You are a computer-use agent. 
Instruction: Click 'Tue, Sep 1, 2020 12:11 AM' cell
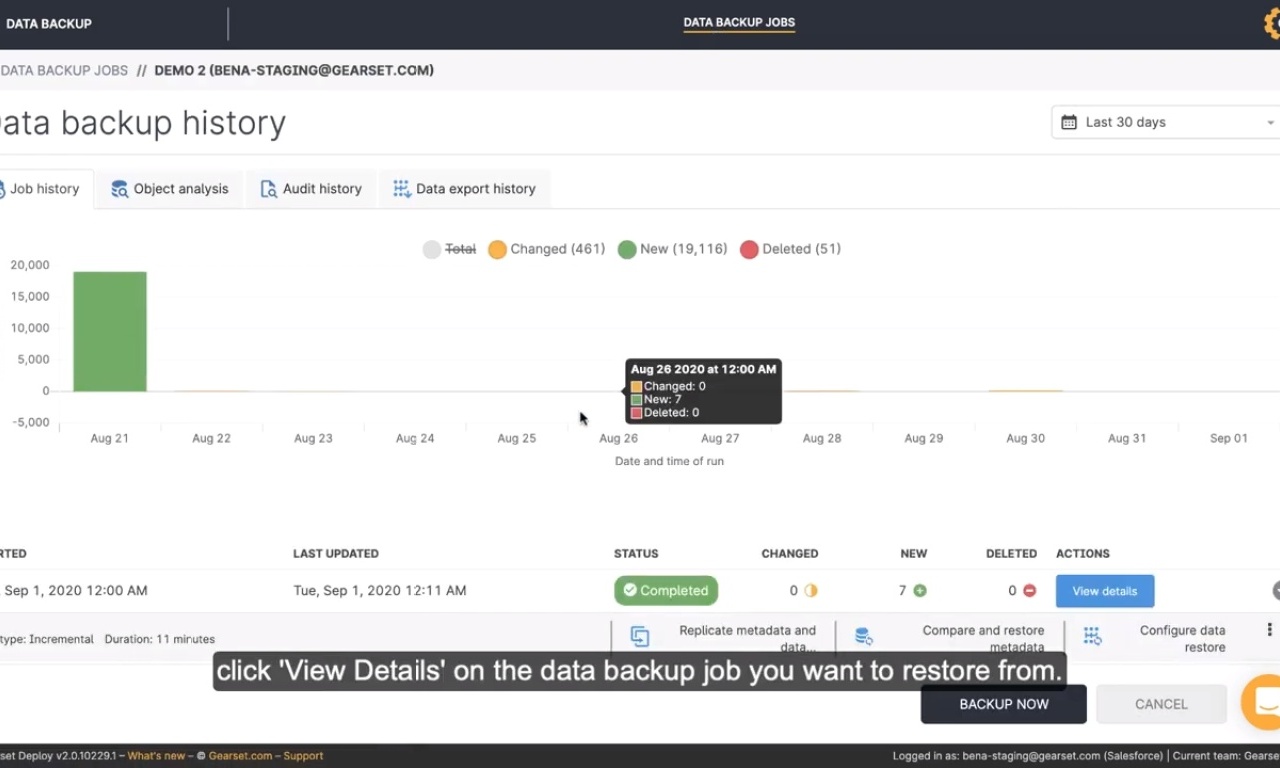pos(380,591)
